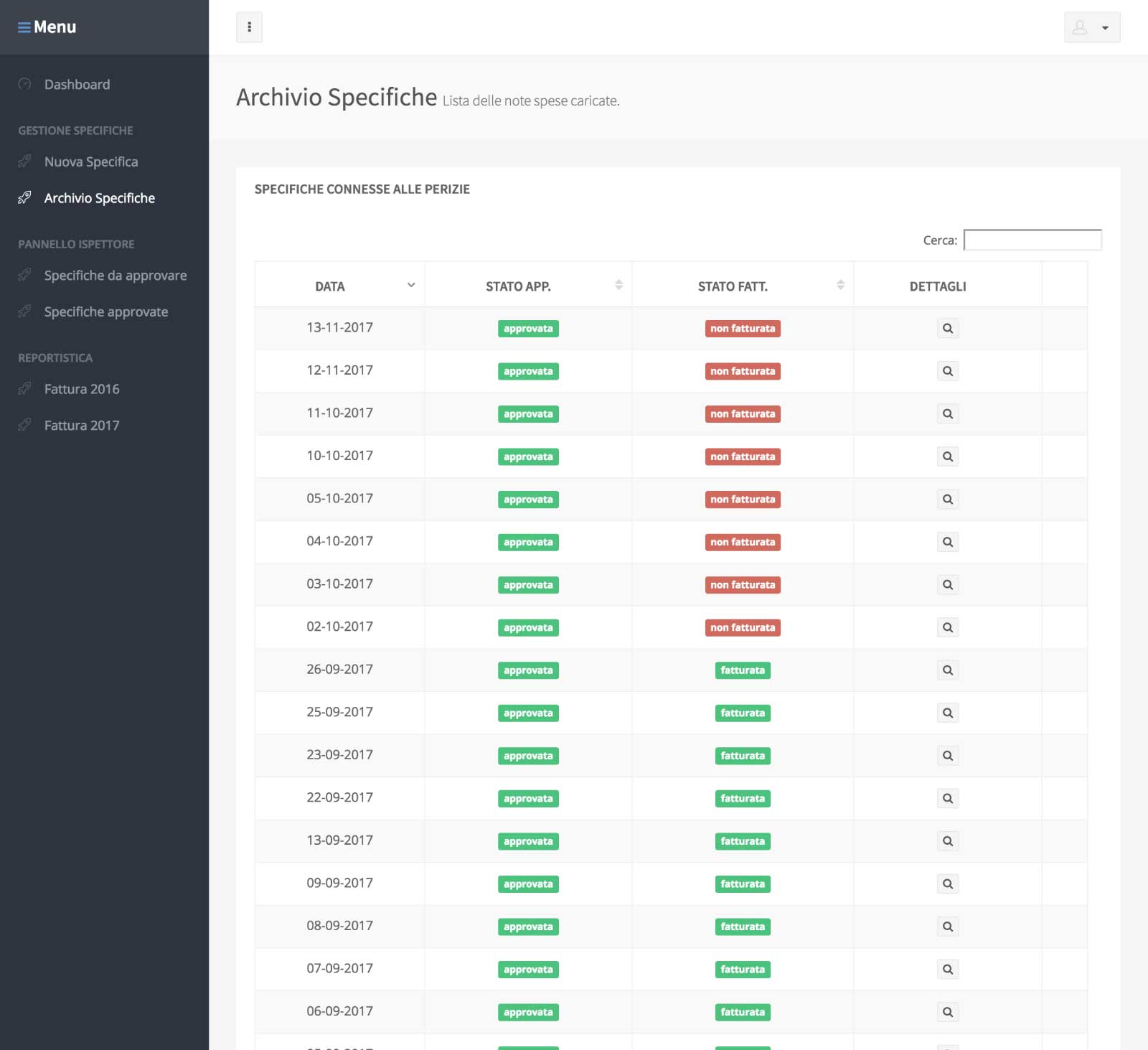
Task: Select the date cell 05-10-2017
Action: pos(339,498)
